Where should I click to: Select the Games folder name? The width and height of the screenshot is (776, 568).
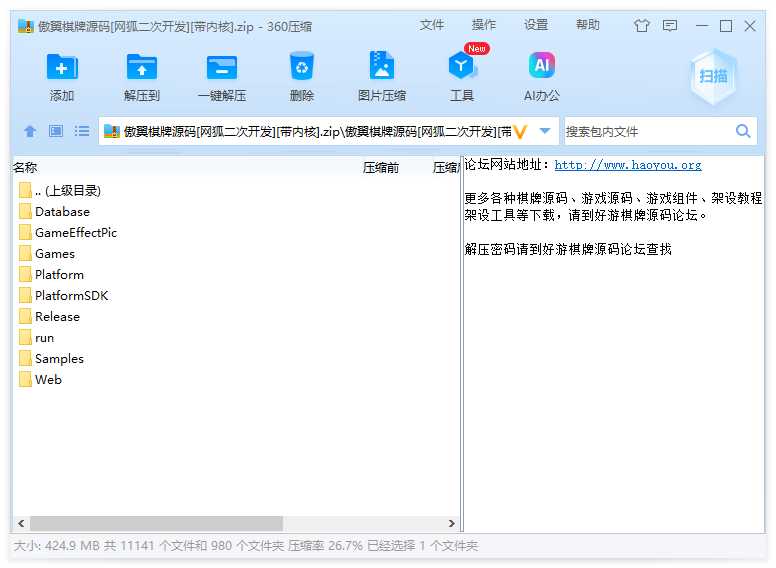55,254
